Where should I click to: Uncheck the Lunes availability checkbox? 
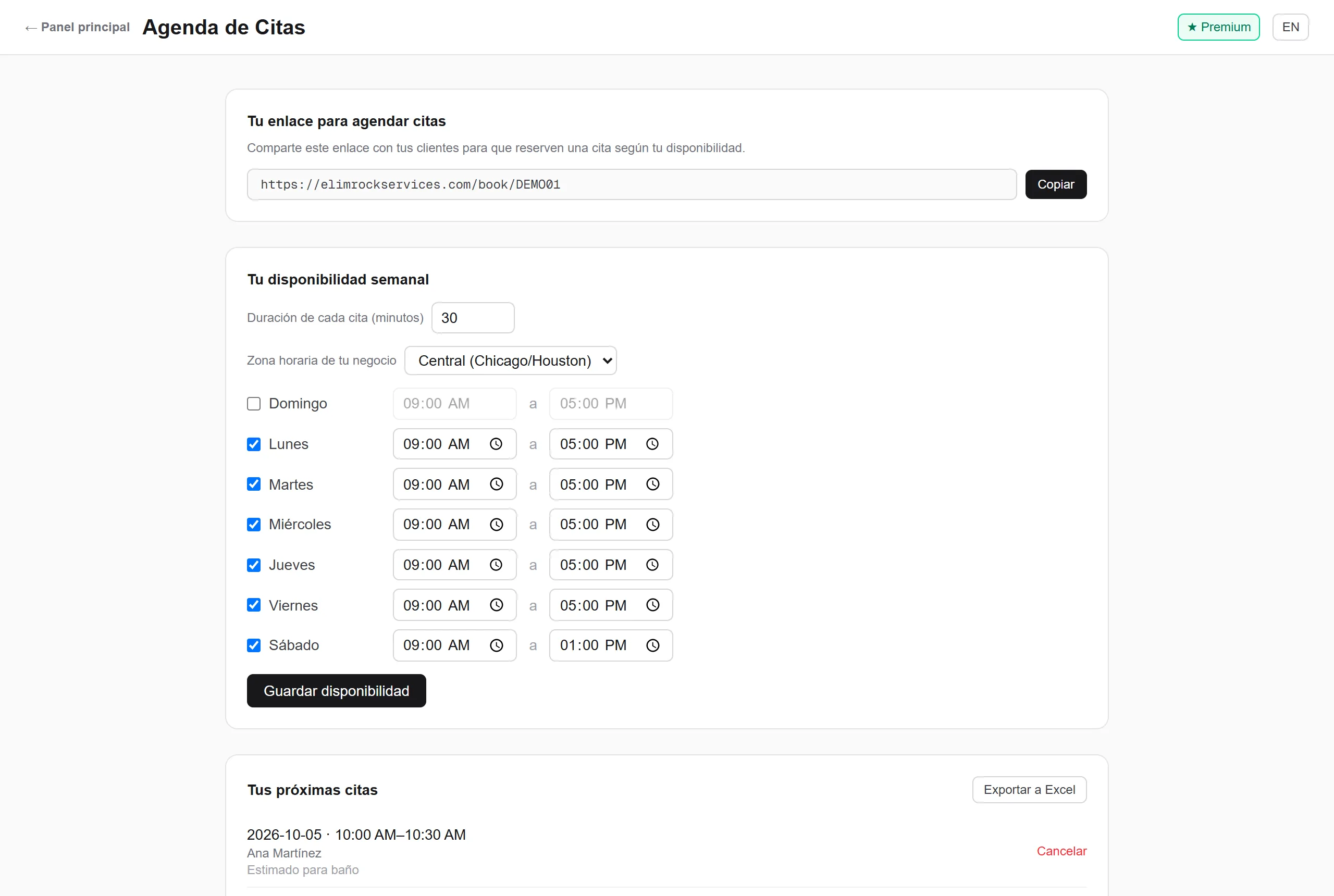254,444
